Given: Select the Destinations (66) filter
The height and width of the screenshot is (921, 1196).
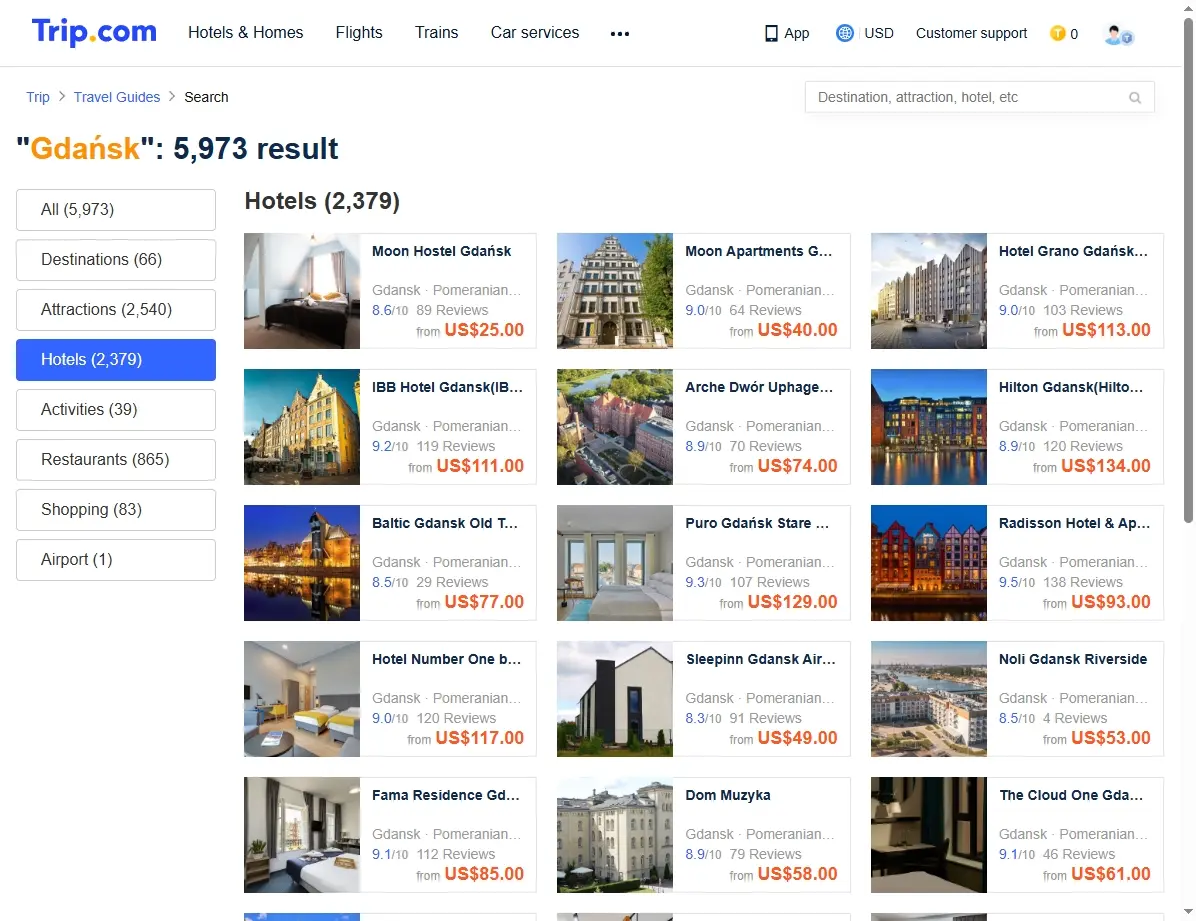Looking at the screenshot, I should click(116, 259).
